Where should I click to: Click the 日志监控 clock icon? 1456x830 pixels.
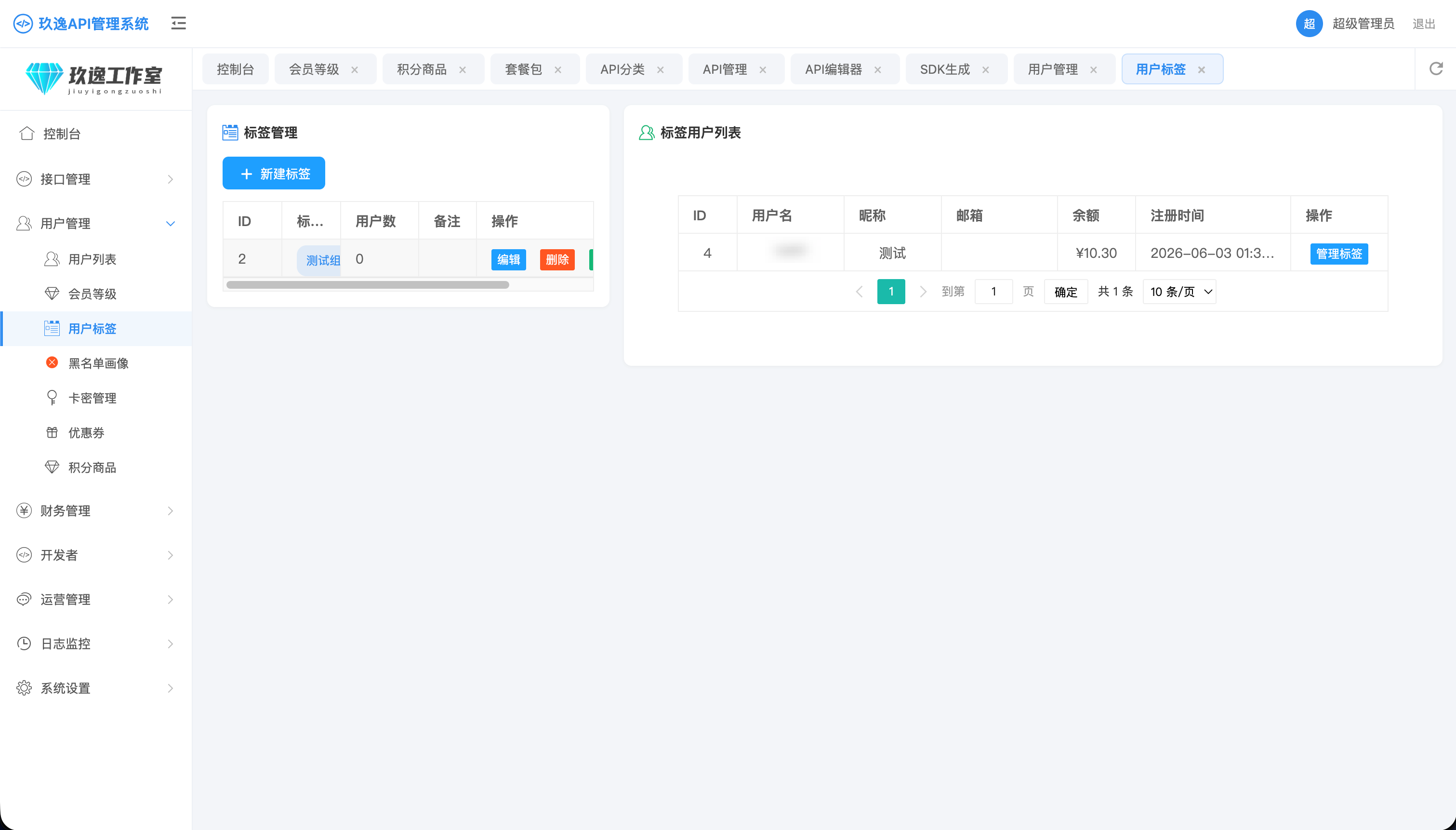pos(24,643)
